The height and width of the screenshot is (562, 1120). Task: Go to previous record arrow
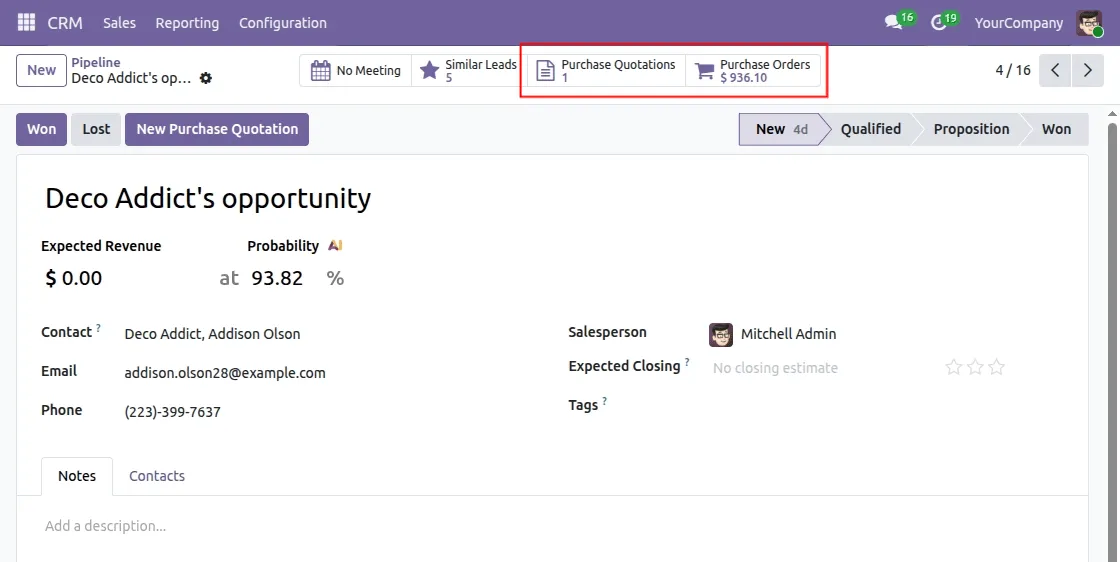point(1055,71)
